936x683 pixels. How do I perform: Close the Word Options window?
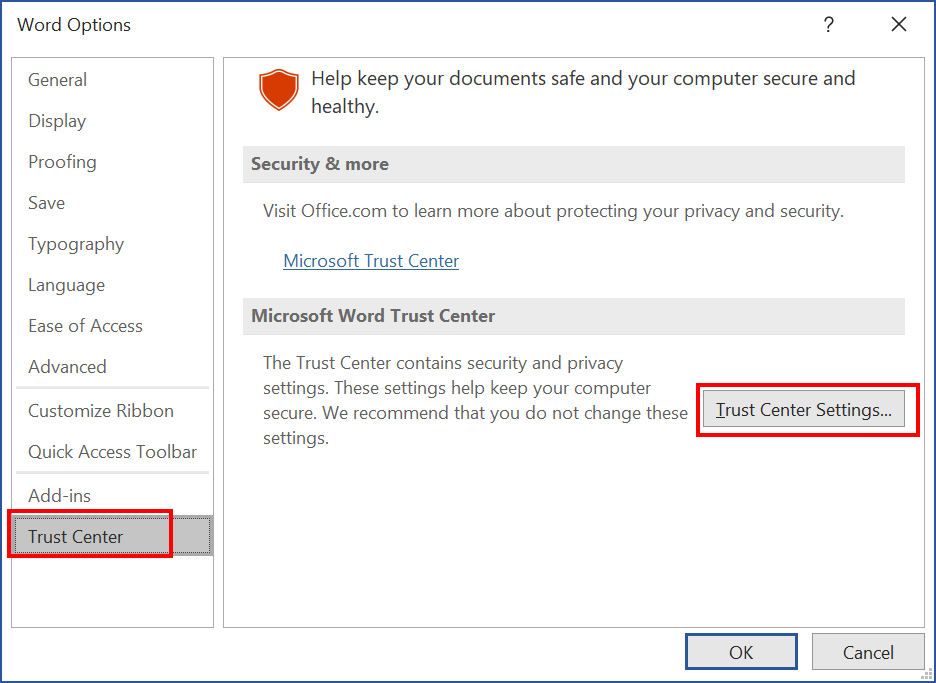click(898, 24)
